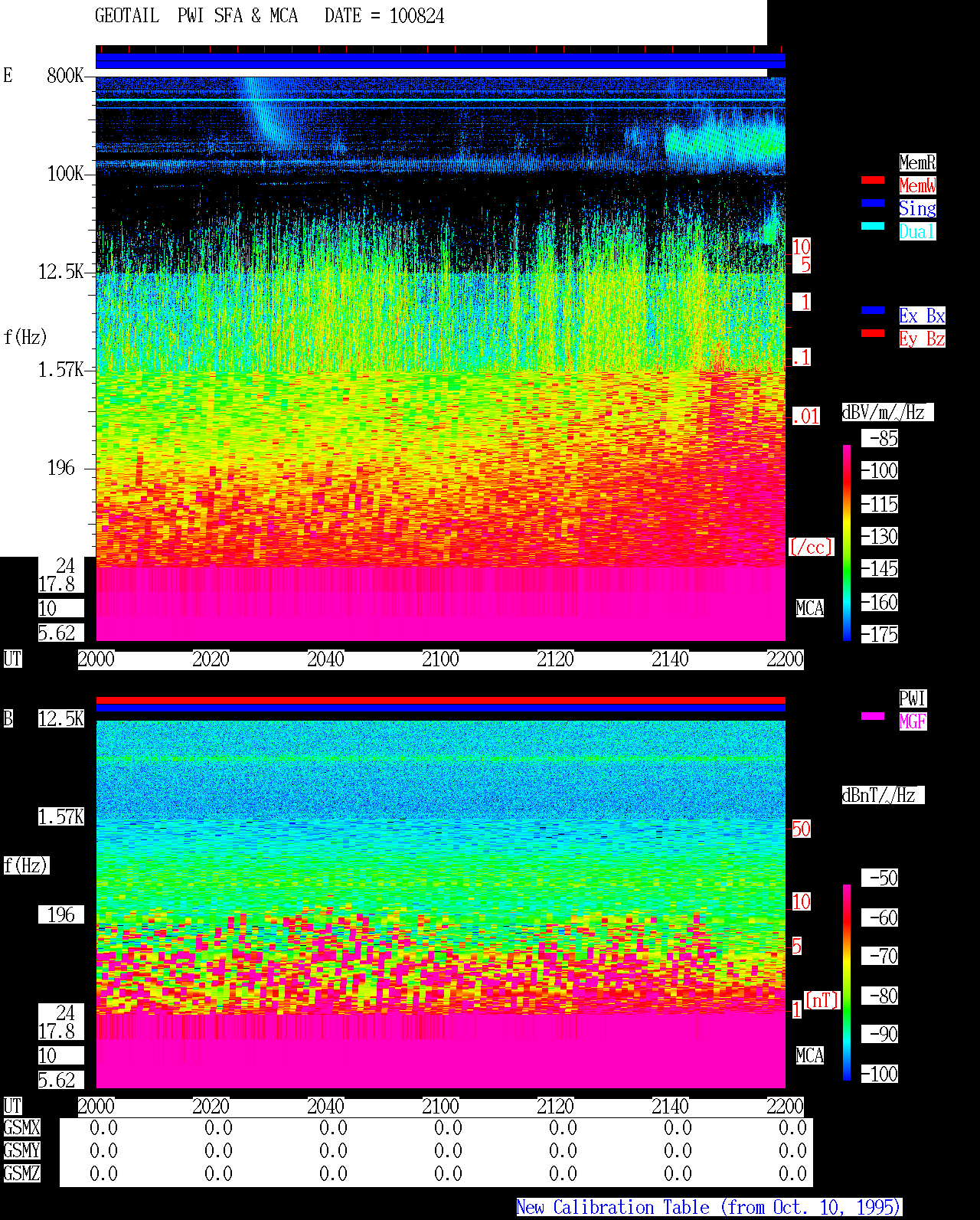Viewport: 980px width, 1220px height.
Task: Click the E panel 'f(Hz)' axis label
Action: pyautogui.click(x=25, y=337)
